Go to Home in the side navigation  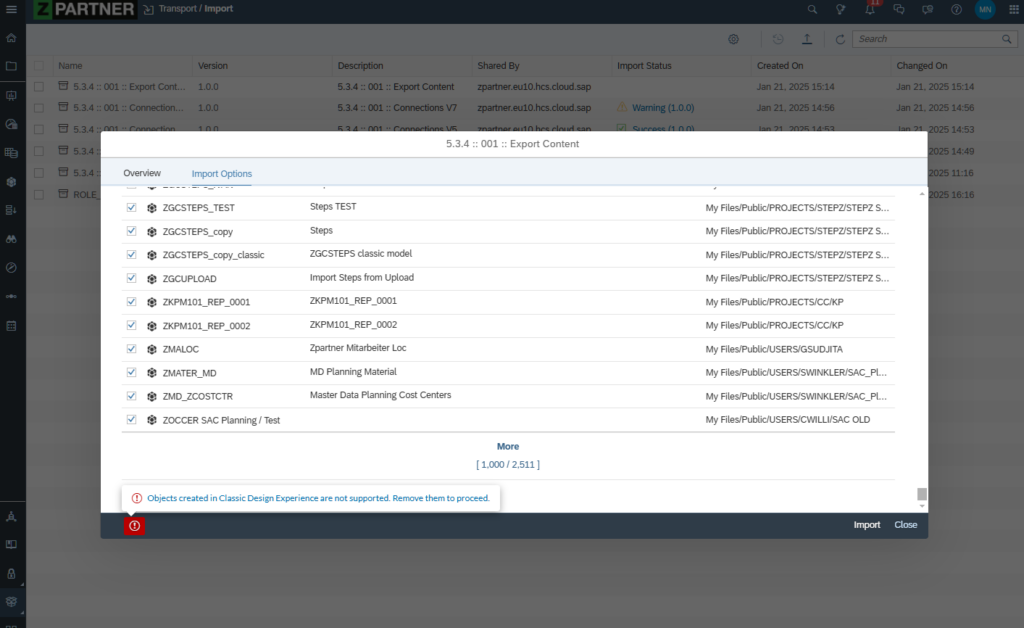(x=12, y=38)
